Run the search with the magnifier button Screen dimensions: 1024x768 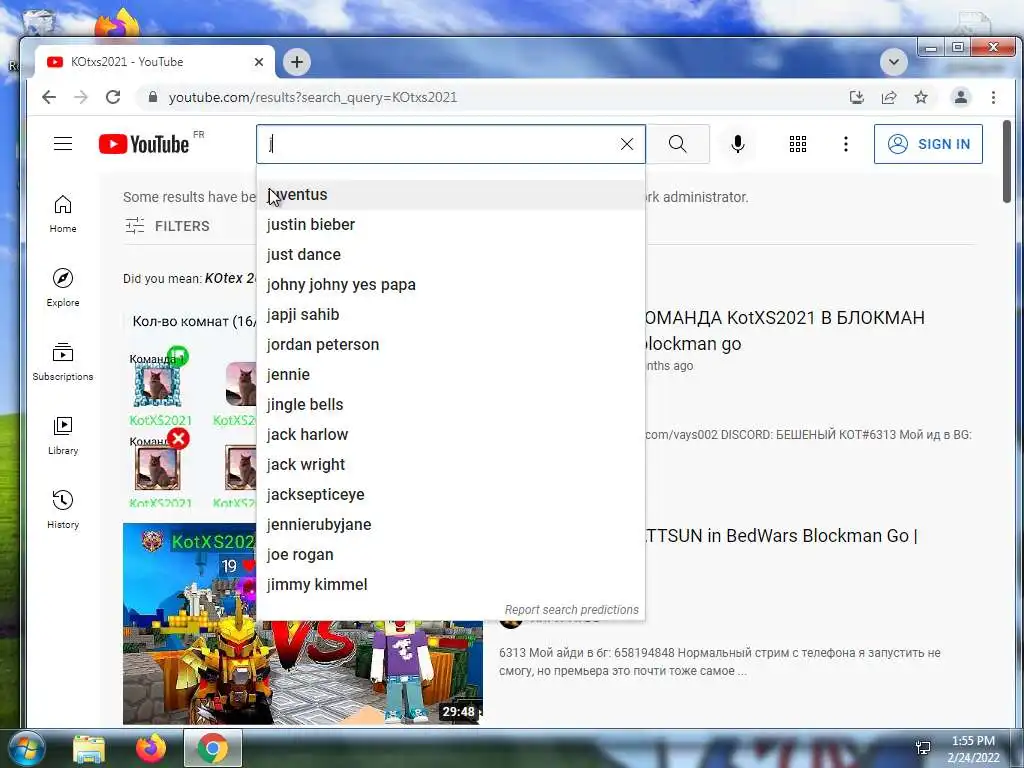[x=678, y=144]
